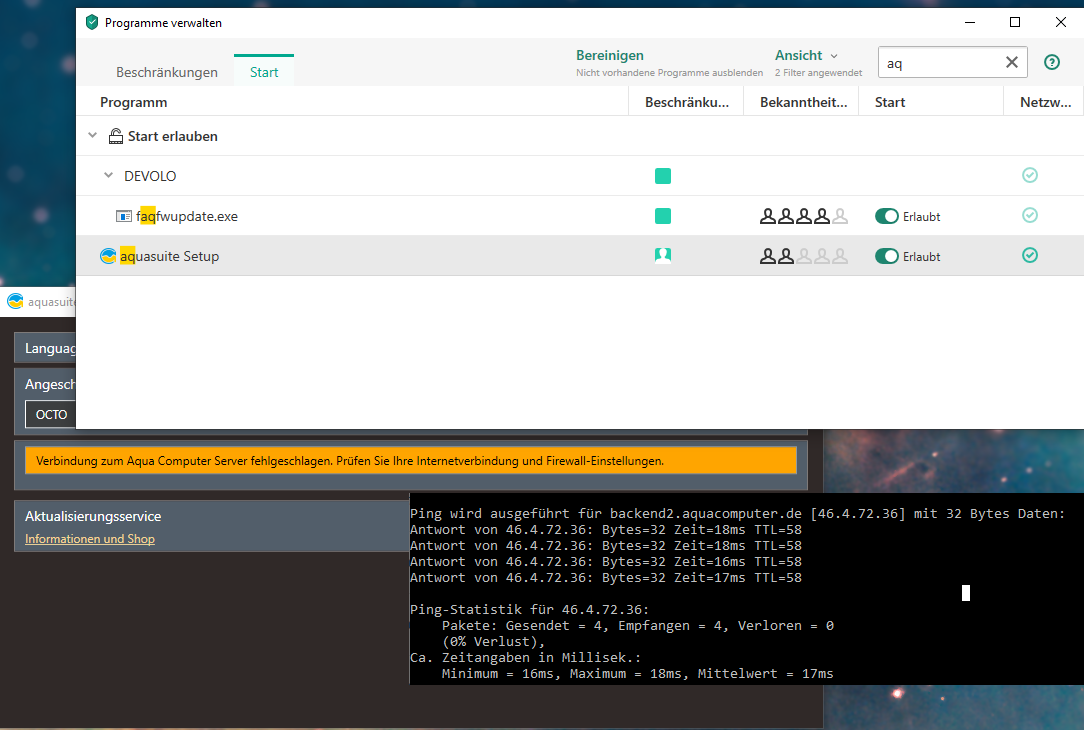Click restriction icon for aquasuite Setup
This screenshot has width=1084, height=730.
(662, 256)
